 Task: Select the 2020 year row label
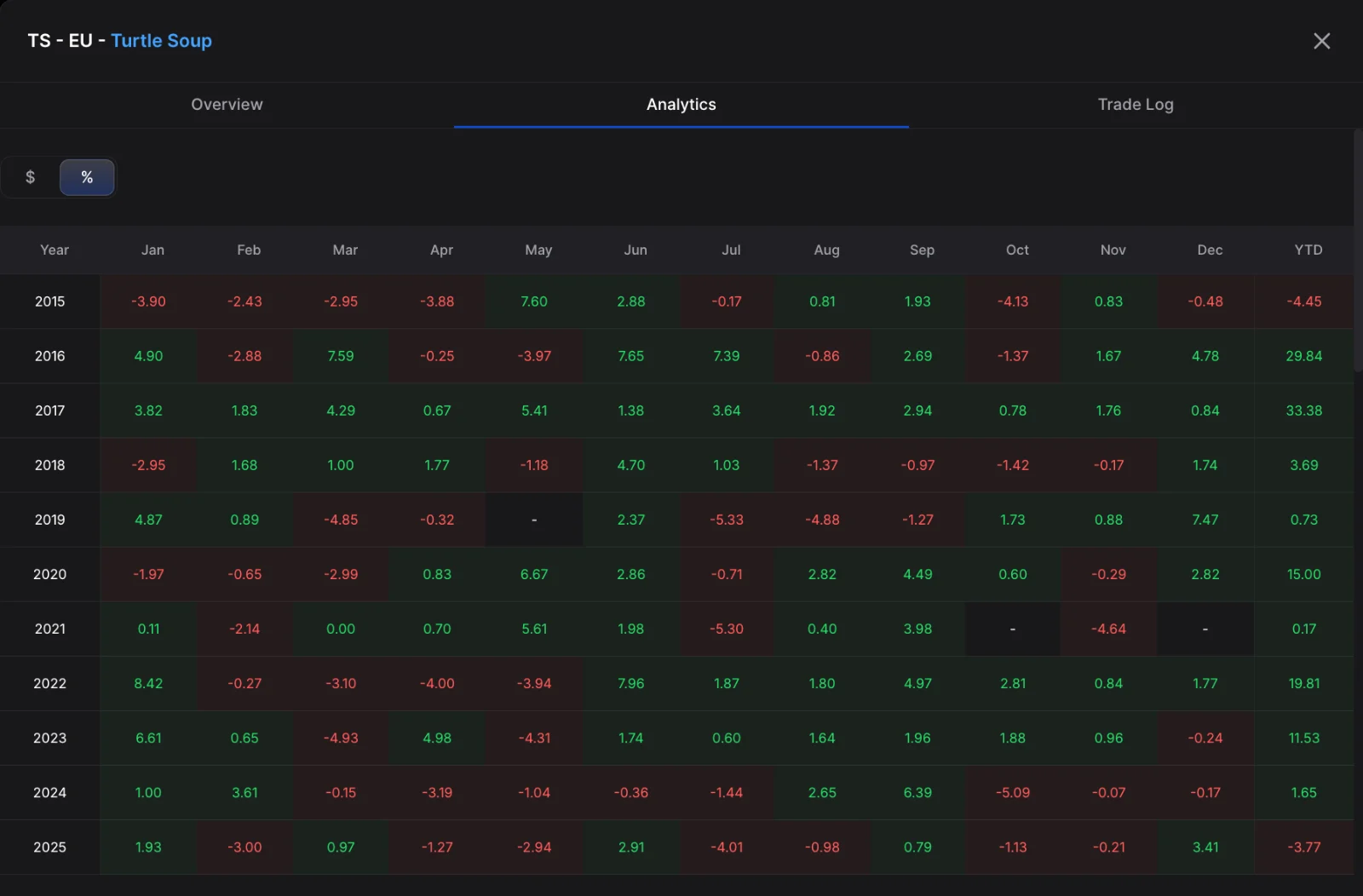point(49,574)
